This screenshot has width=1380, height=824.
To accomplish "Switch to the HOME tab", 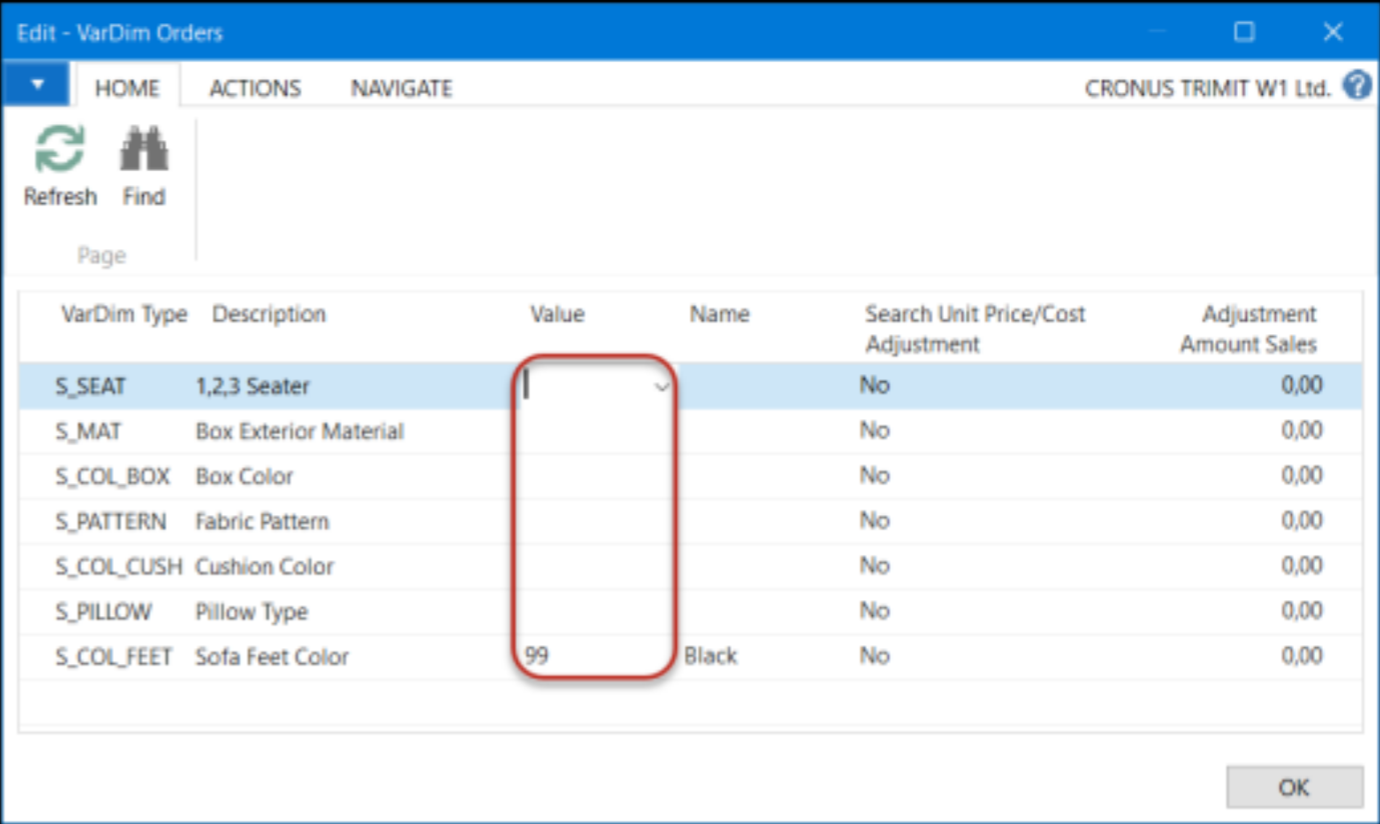I will (127, 88).
